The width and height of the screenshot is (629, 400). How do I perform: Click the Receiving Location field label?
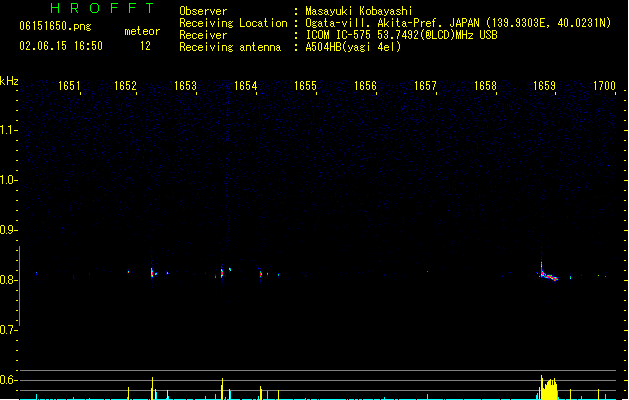click(233, 23)
